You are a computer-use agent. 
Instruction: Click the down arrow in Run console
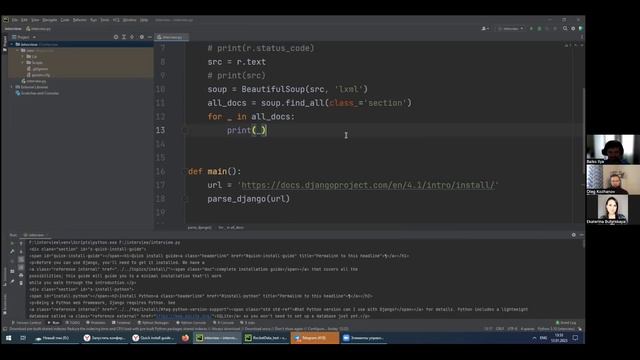(21, 252)
